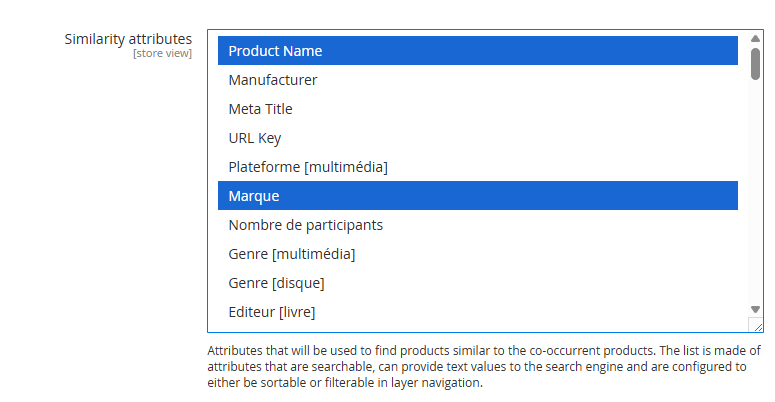The width and height of the screenshot is (775, 402).
Task: Click the [store view] scope label
Action: click(x=162, y=53)
